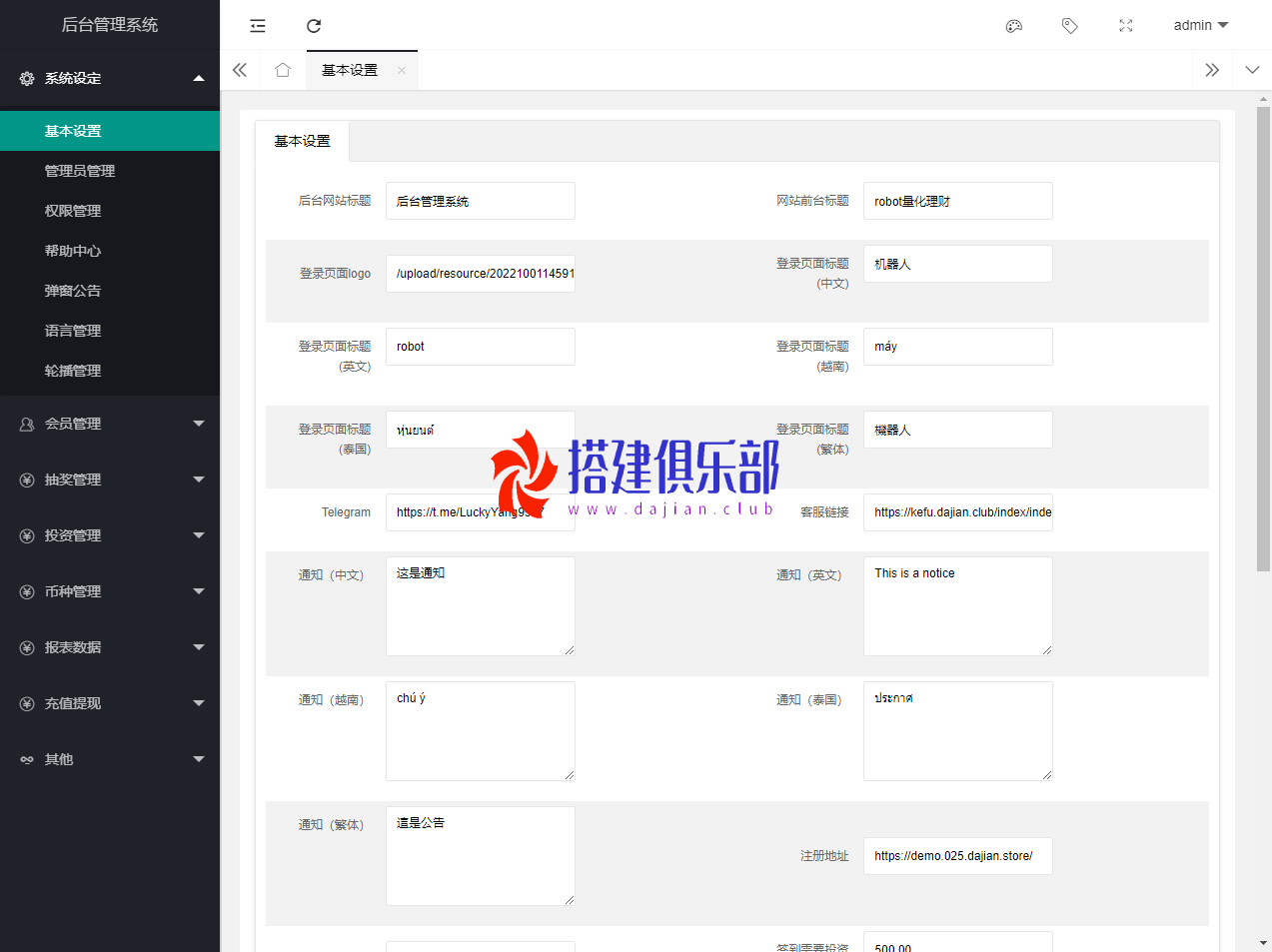Click the 报表数据 yen icon
This screenshot has width=1272, height=952.
coord(27,647)
